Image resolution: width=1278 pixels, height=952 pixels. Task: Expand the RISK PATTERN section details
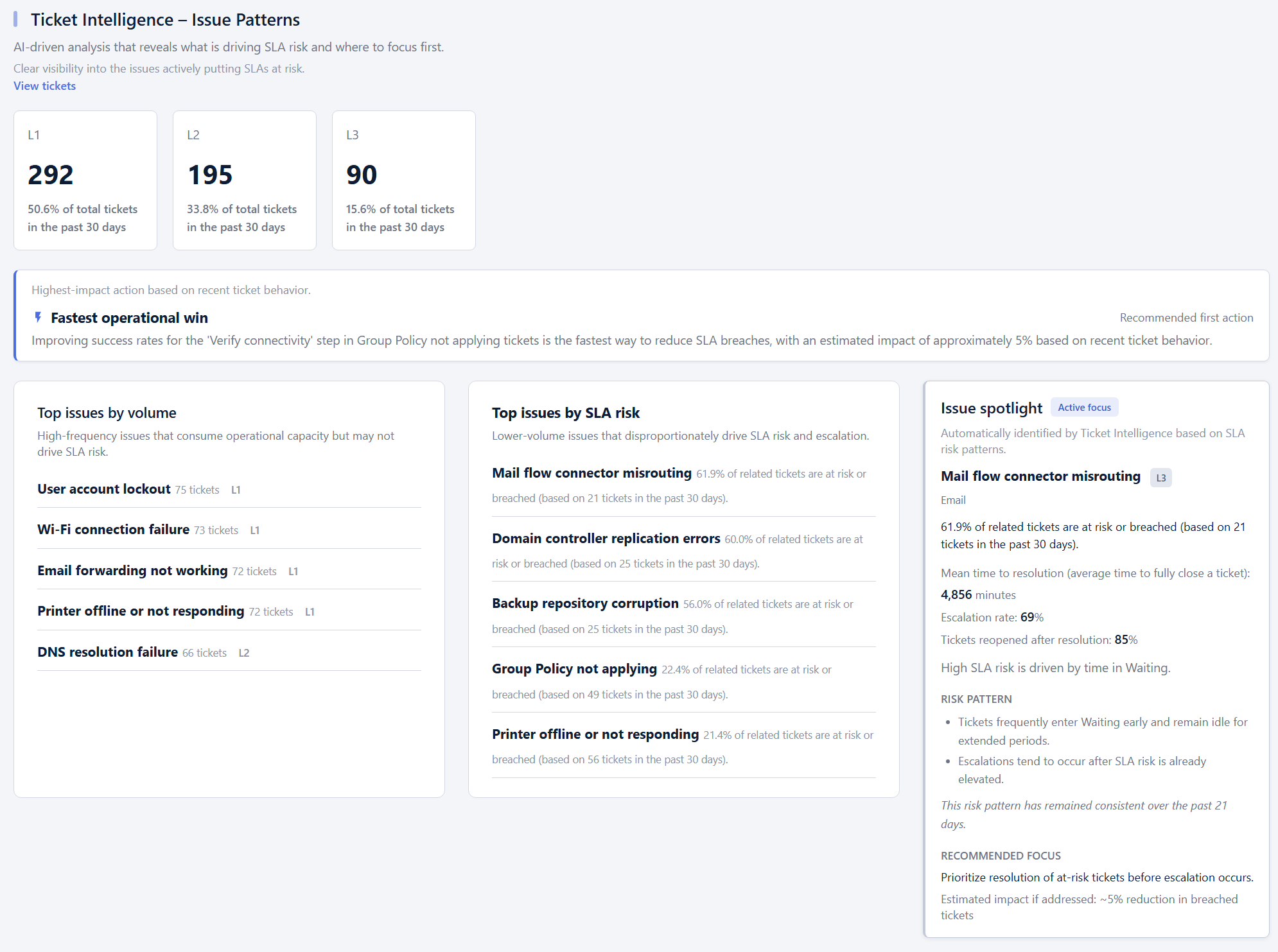click(976, 699)
